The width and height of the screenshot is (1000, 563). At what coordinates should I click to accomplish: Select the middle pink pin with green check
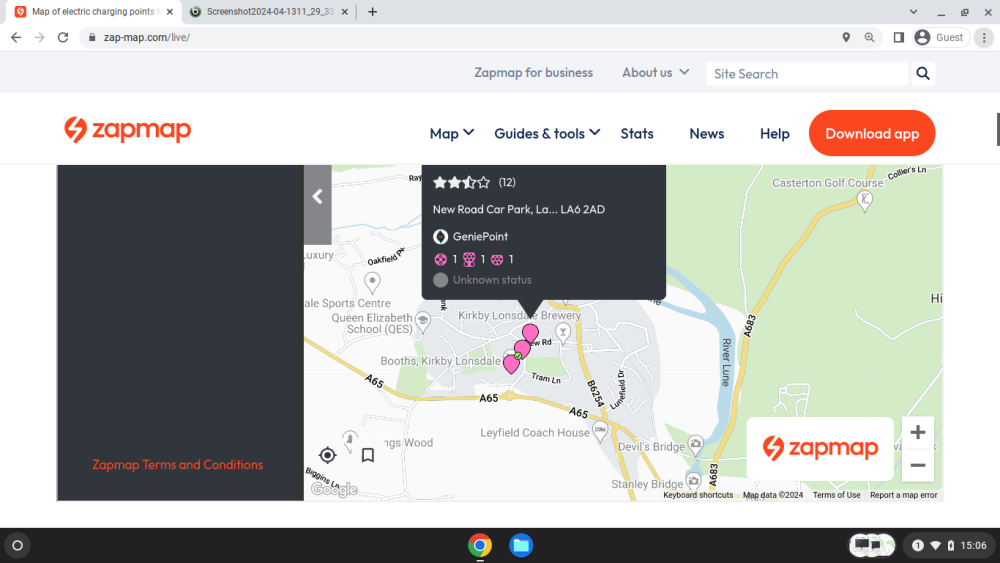pyautogui.click(x=522, y=349)
